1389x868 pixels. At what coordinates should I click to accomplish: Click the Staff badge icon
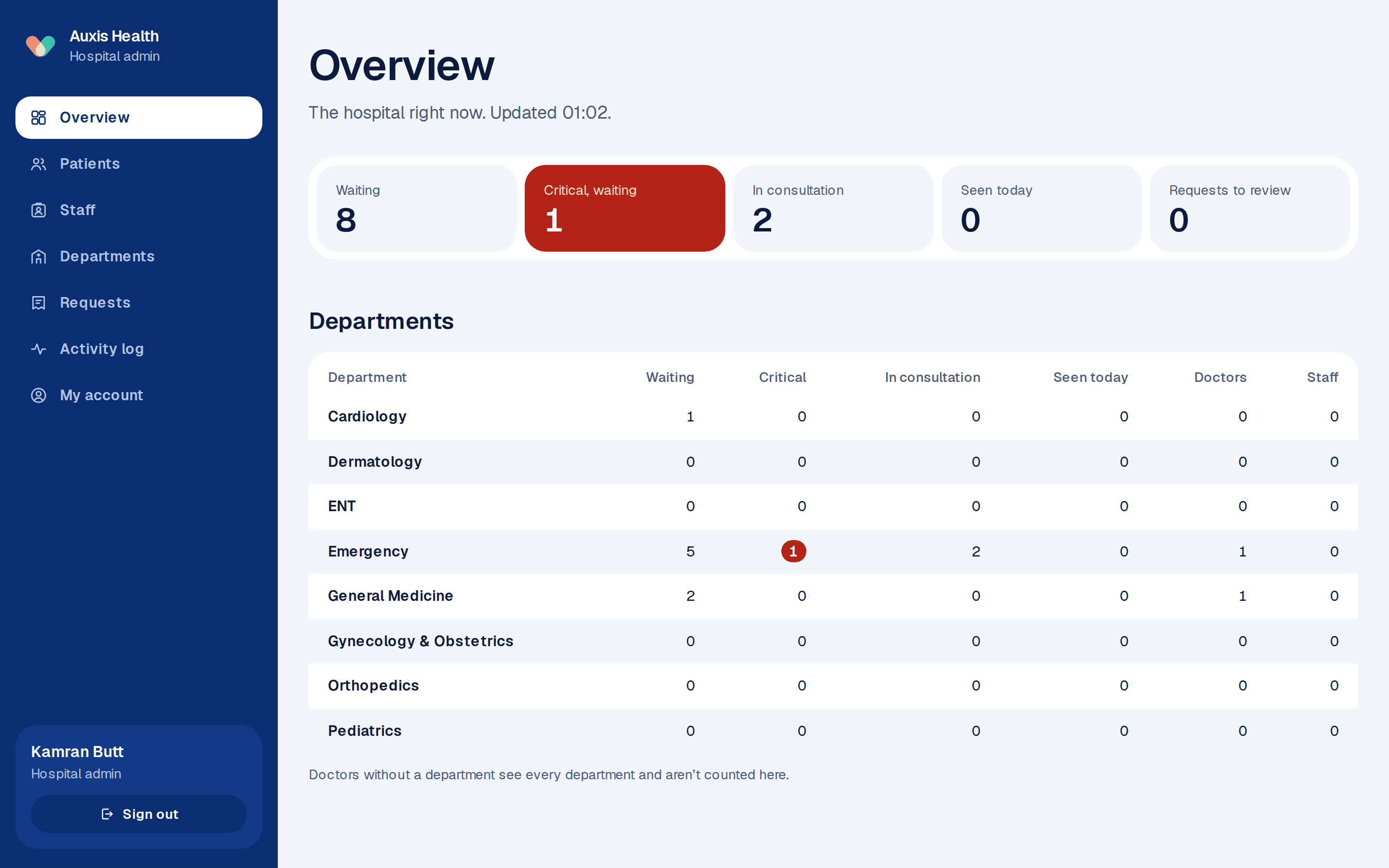pos(39,210)
